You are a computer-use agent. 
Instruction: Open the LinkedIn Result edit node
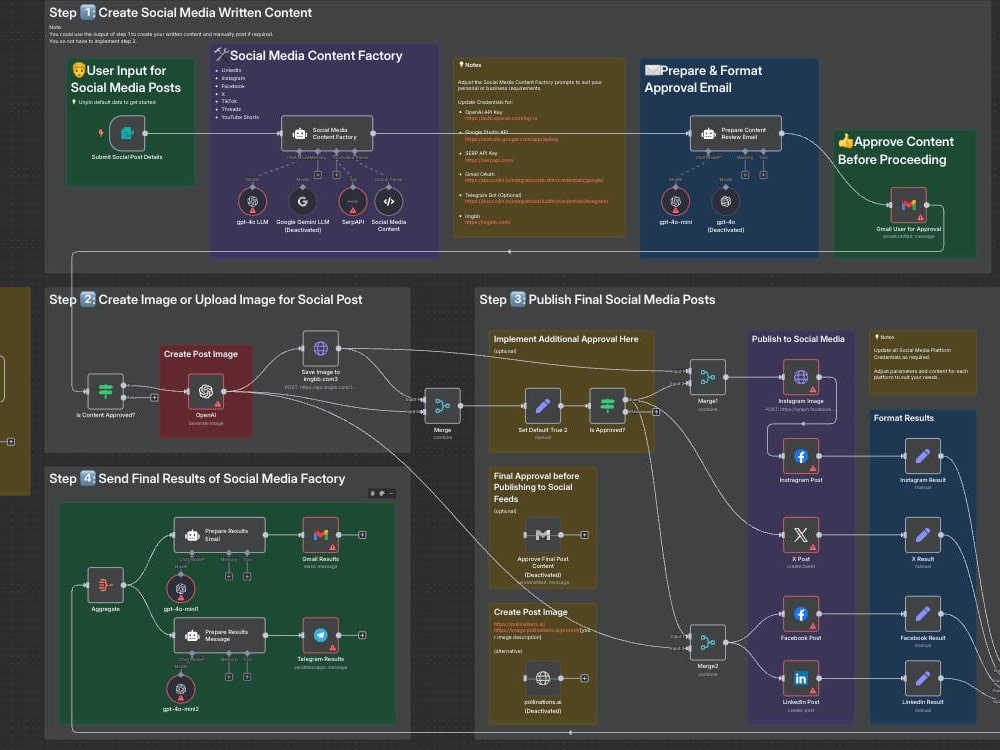click(923, 678)
